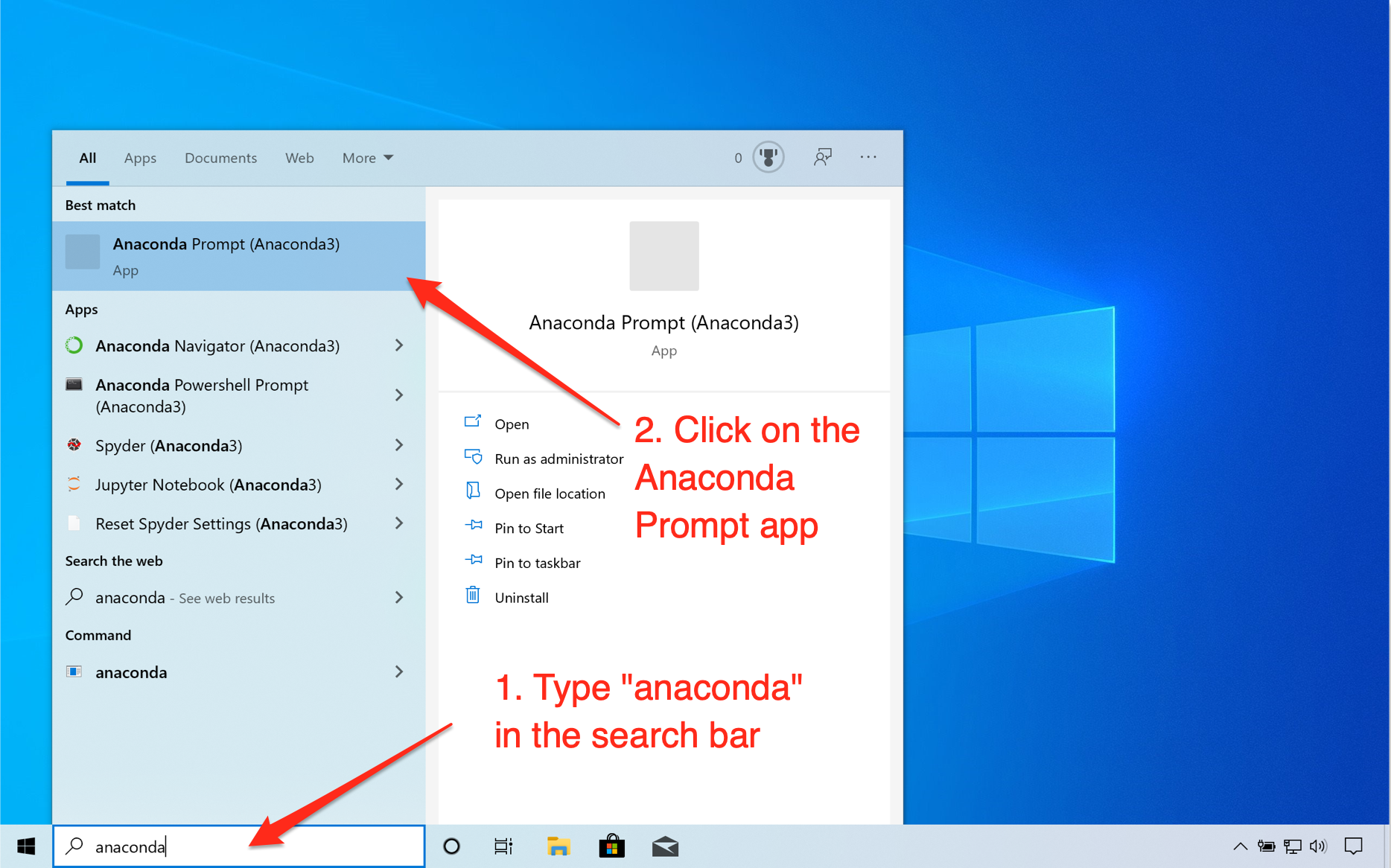
Task: Expand Jupyter Notebook result chevron
Action: 399,485
